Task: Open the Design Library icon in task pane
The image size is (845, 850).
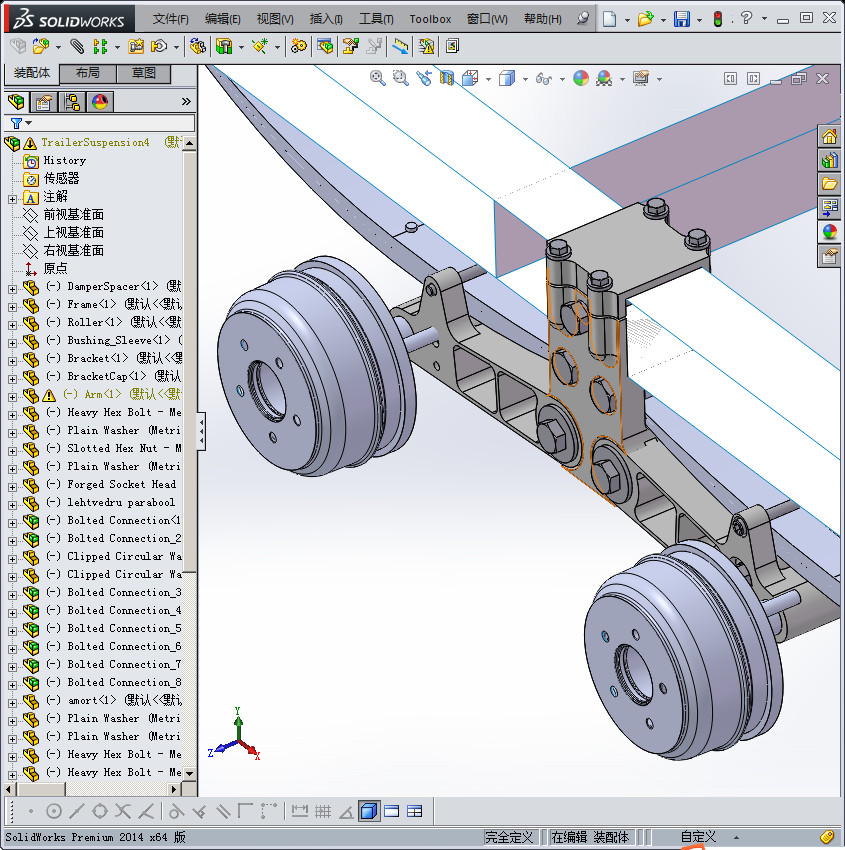Action: tap(830, 160)
